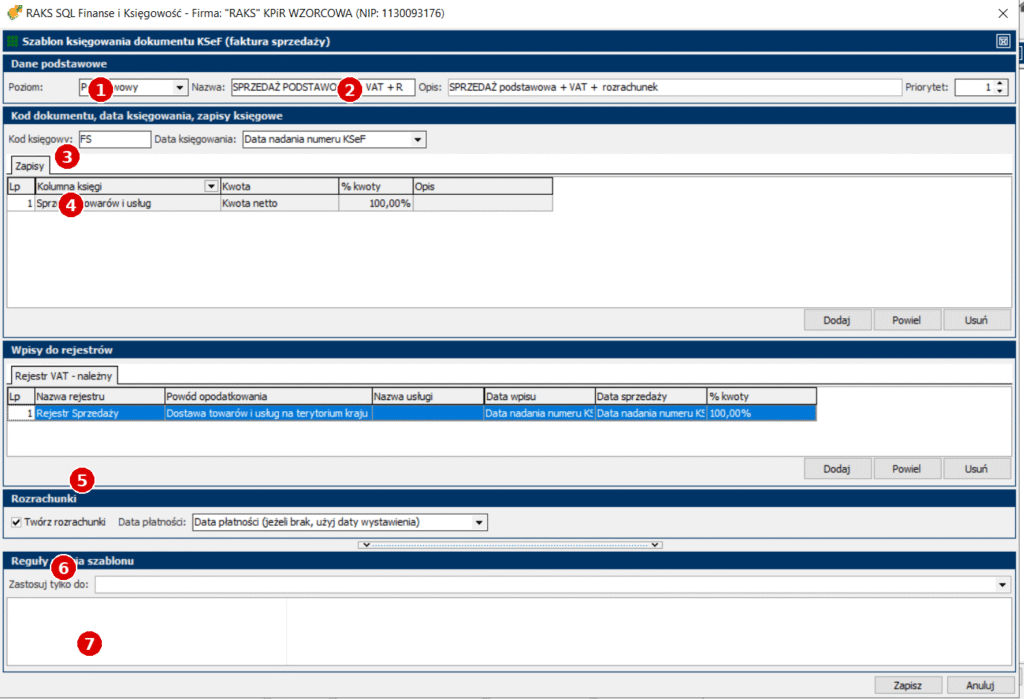Expand the Zastosuj tylko do dropdown

pos(1003,584)
